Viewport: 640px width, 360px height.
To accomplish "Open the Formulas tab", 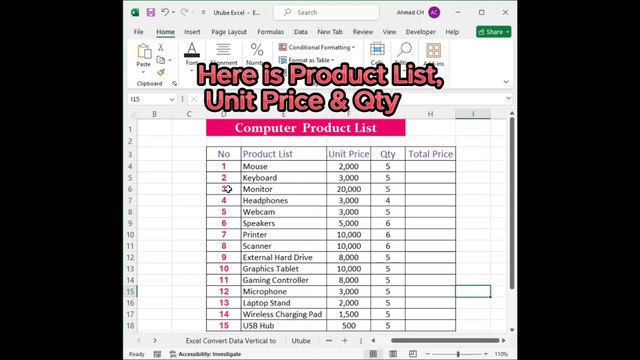I will point(271,32).
